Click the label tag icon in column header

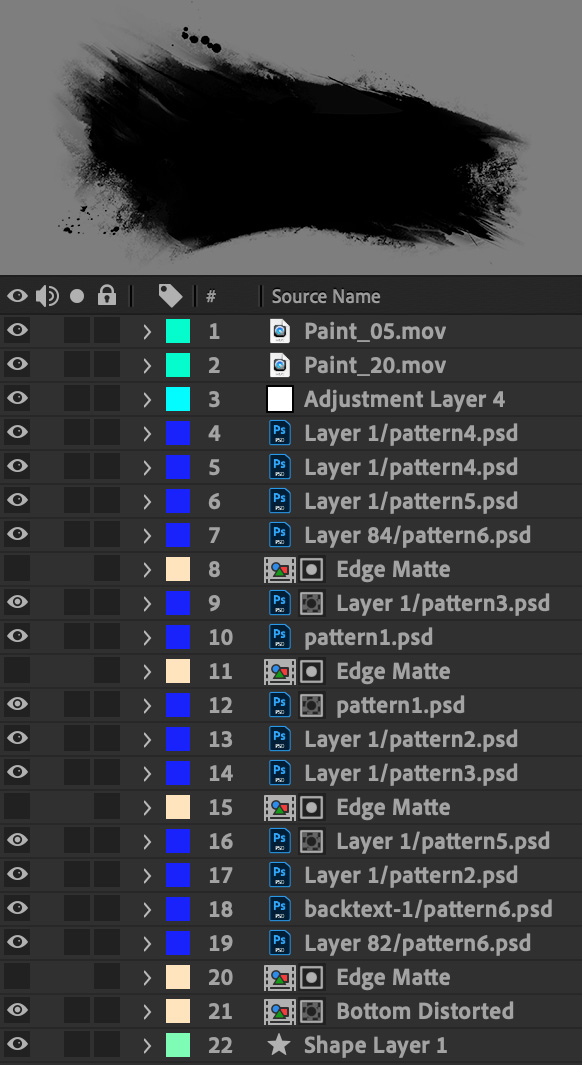(170, 295)
